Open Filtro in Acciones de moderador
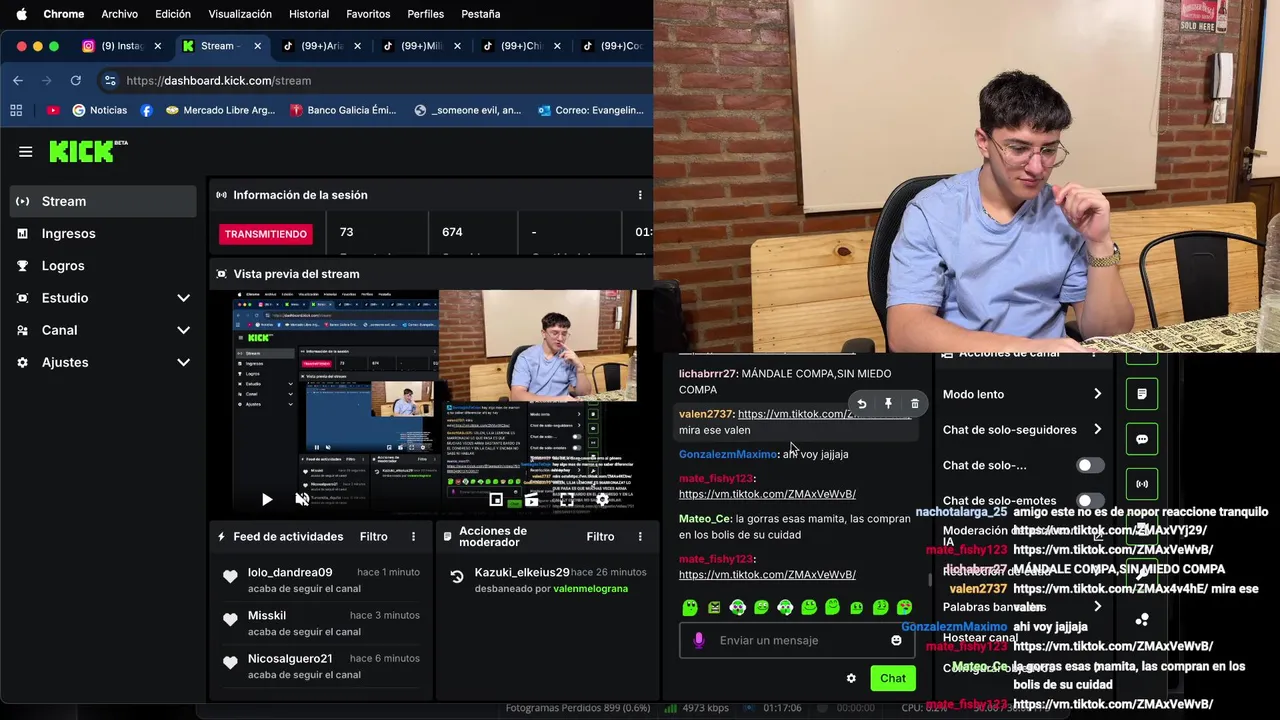 coord(600,537)
